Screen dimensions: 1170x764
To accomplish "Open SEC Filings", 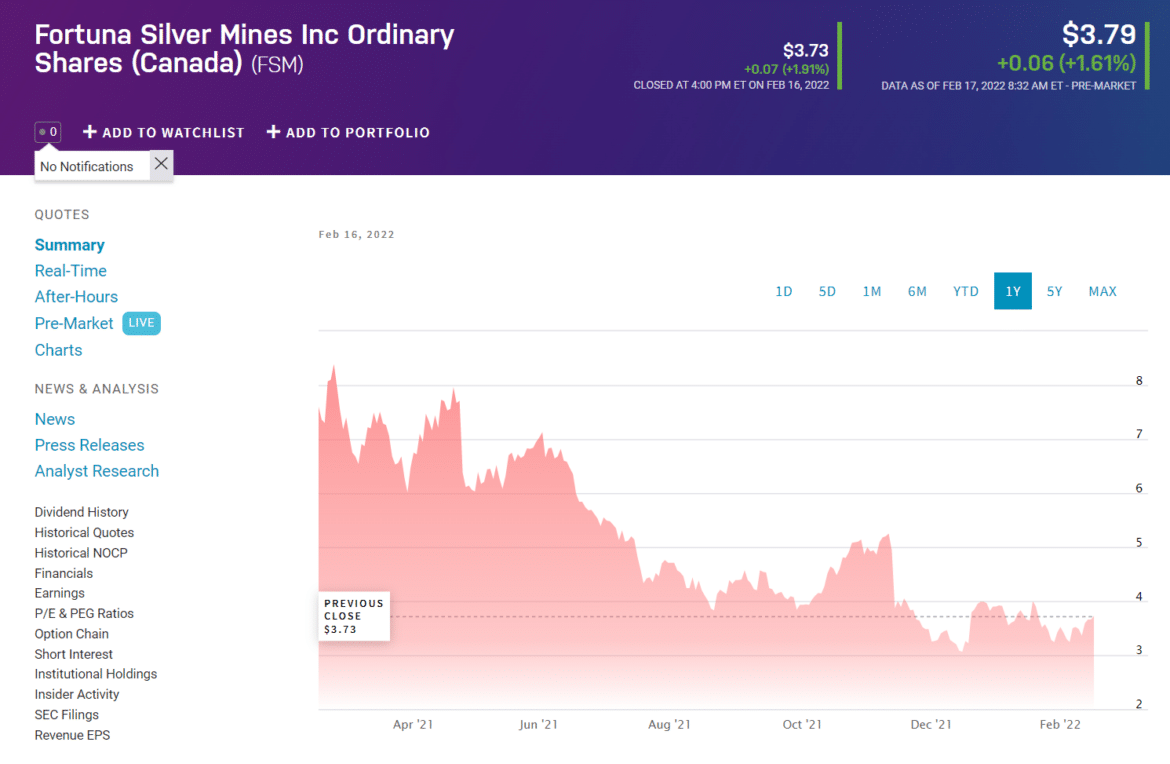I will coord(64,714).
